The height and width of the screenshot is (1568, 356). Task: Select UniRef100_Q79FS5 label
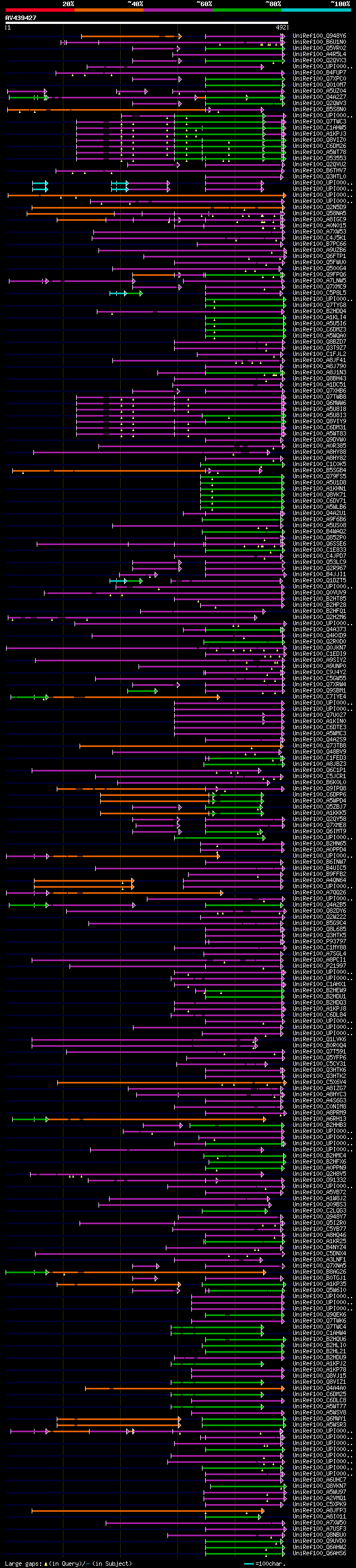click(319, 477)
